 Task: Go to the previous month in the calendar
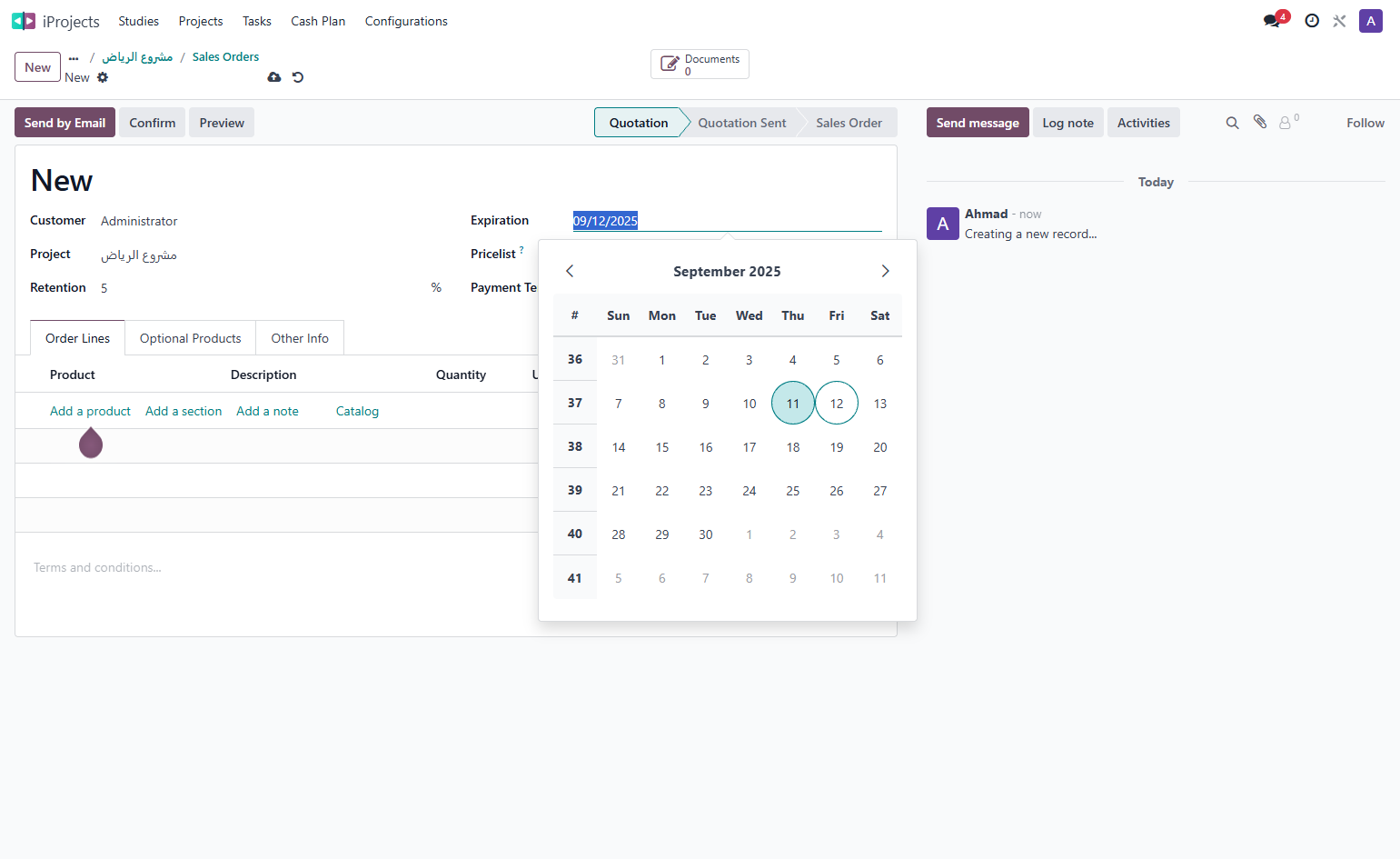click(570, 271)
